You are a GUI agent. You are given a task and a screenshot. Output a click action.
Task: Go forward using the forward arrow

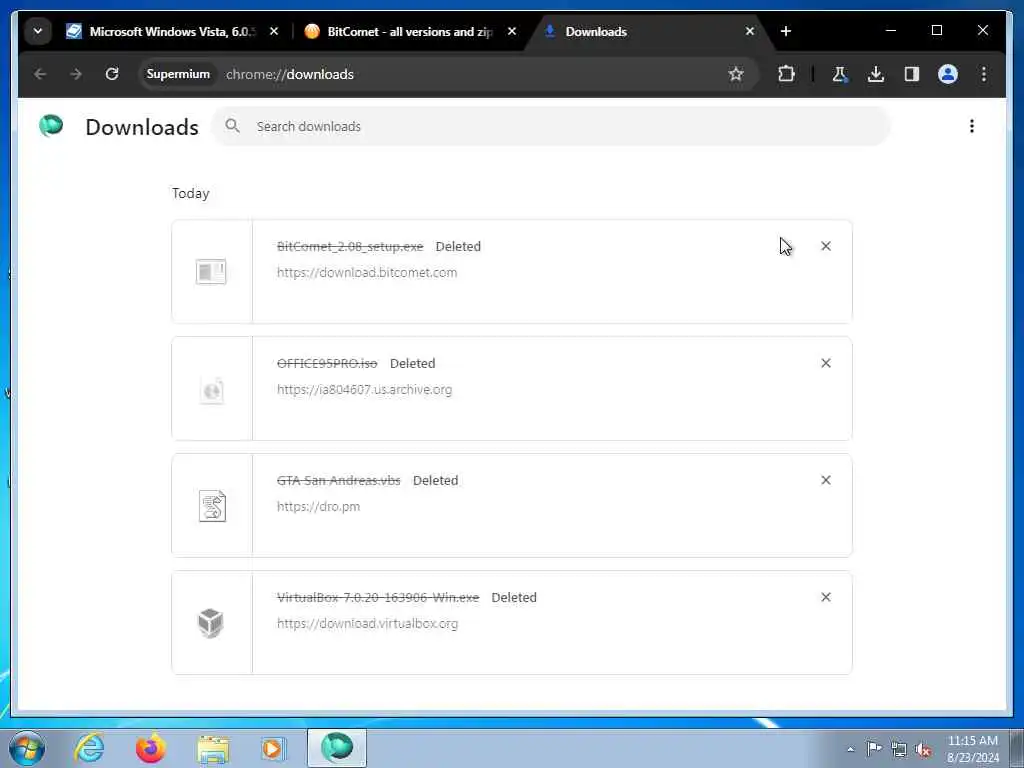coord(76,74)
